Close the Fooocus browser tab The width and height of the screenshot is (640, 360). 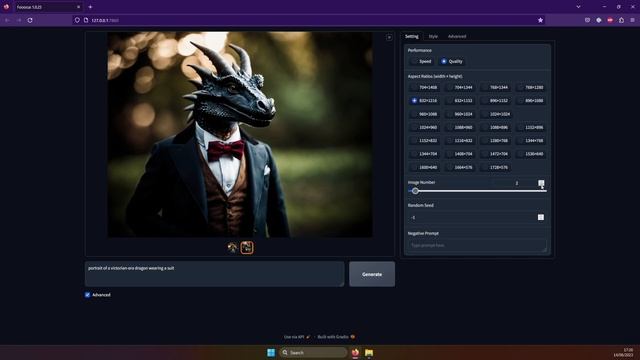point(78,7)
